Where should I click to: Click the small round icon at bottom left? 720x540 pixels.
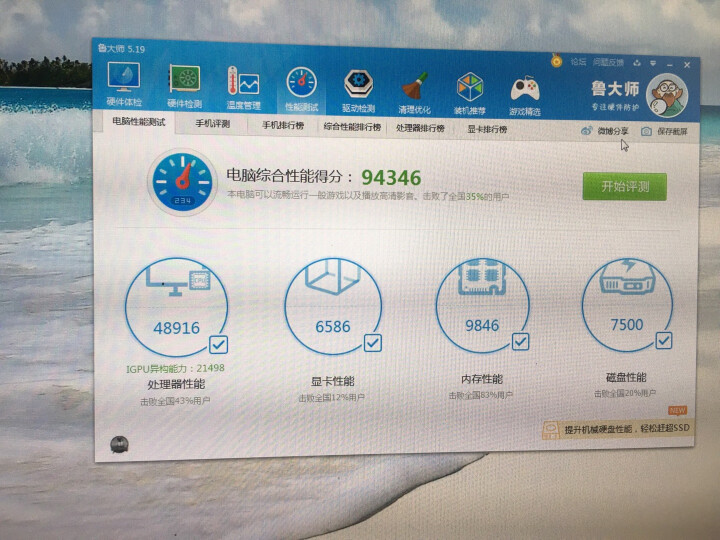coord(119,444)
